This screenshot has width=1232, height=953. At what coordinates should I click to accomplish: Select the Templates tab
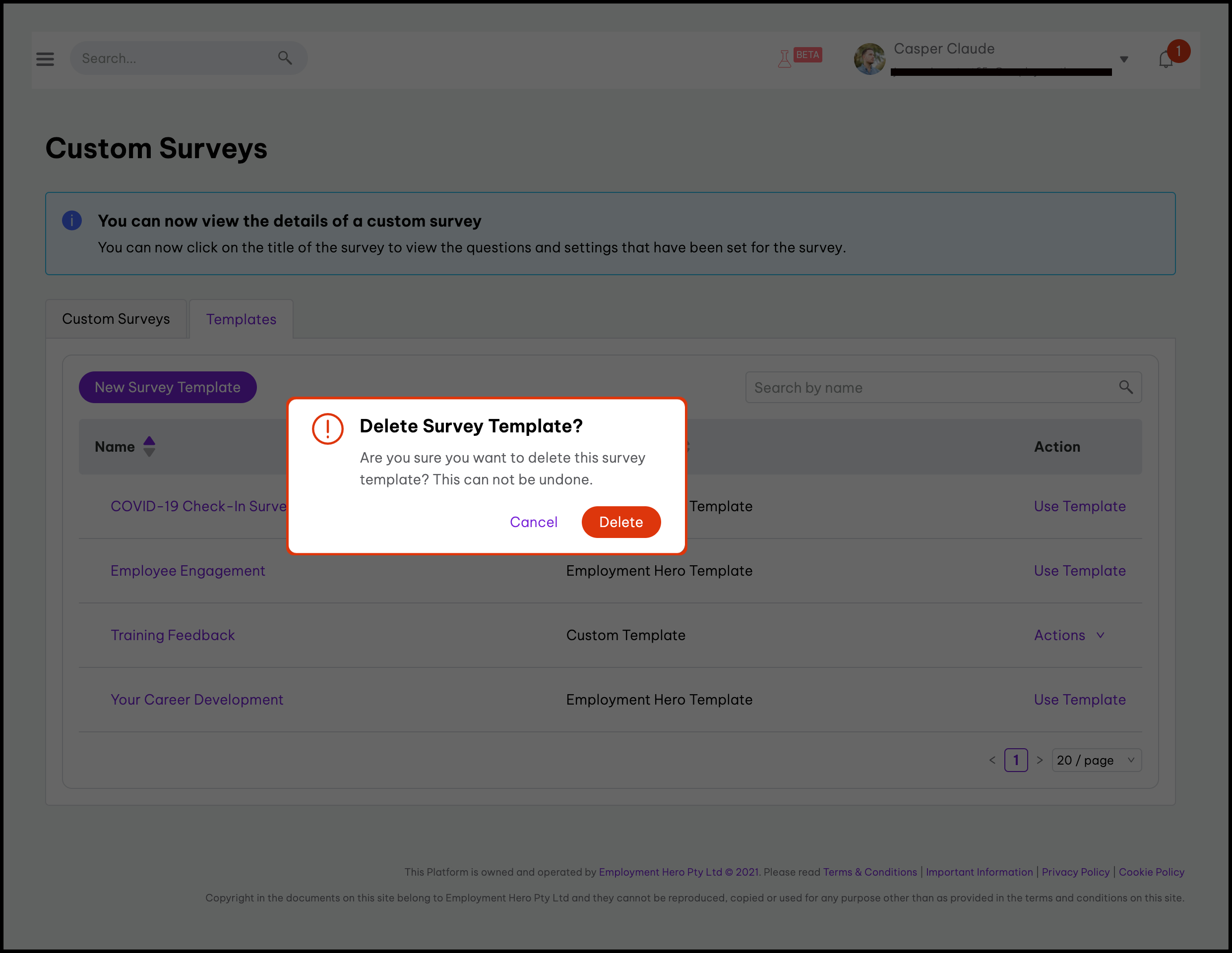[x=241, y=319]
